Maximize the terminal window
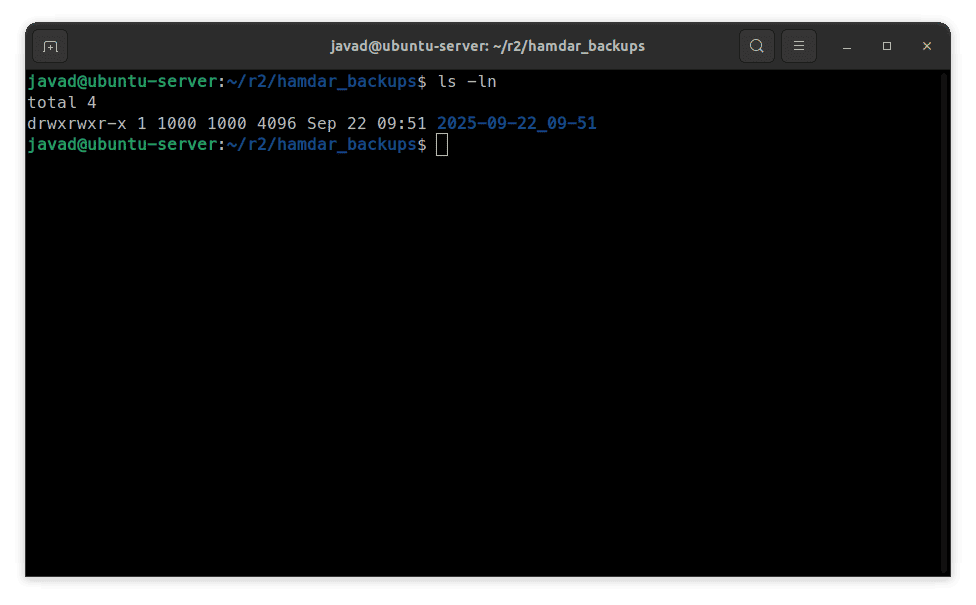This screenshot has height=605, width=976. [886, 46]
